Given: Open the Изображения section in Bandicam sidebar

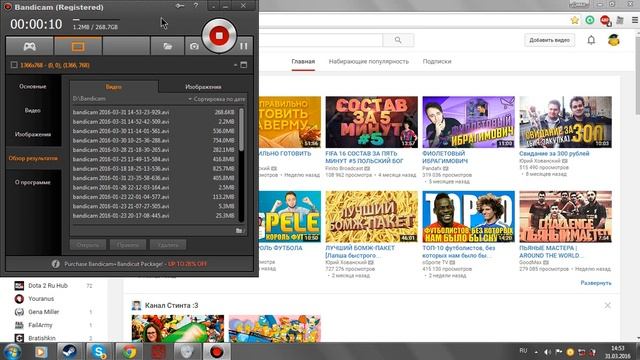Looking at the screenshot, I should tap(33, 134).
